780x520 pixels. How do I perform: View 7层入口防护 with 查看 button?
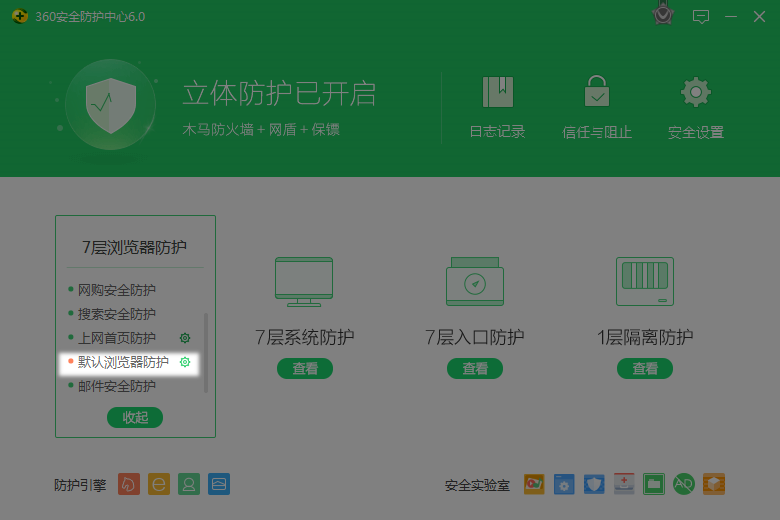click(475, 368)
